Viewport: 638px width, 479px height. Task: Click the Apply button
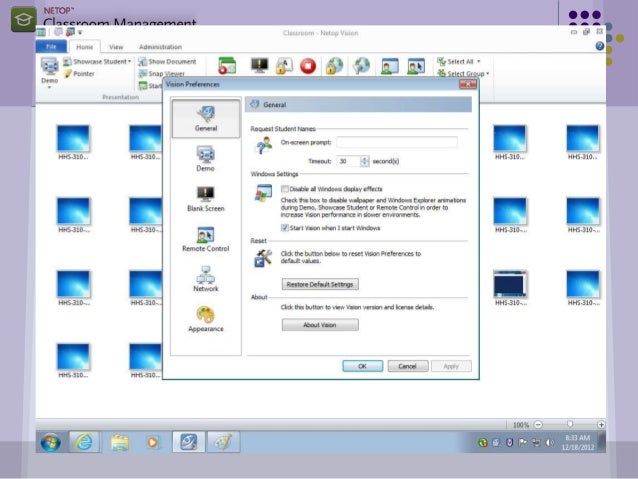pos(451,366)
